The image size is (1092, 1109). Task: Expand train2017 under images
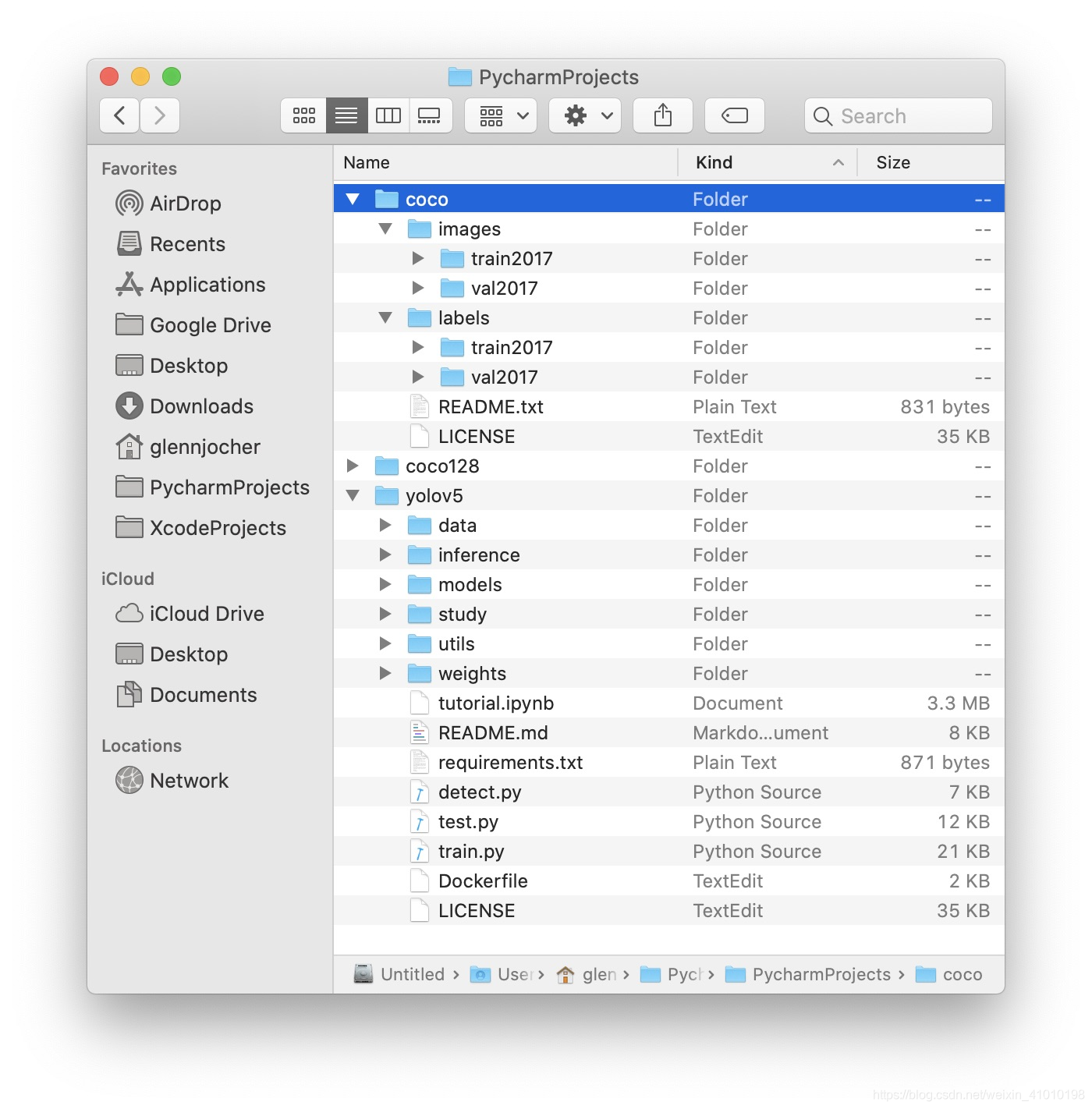418,259
